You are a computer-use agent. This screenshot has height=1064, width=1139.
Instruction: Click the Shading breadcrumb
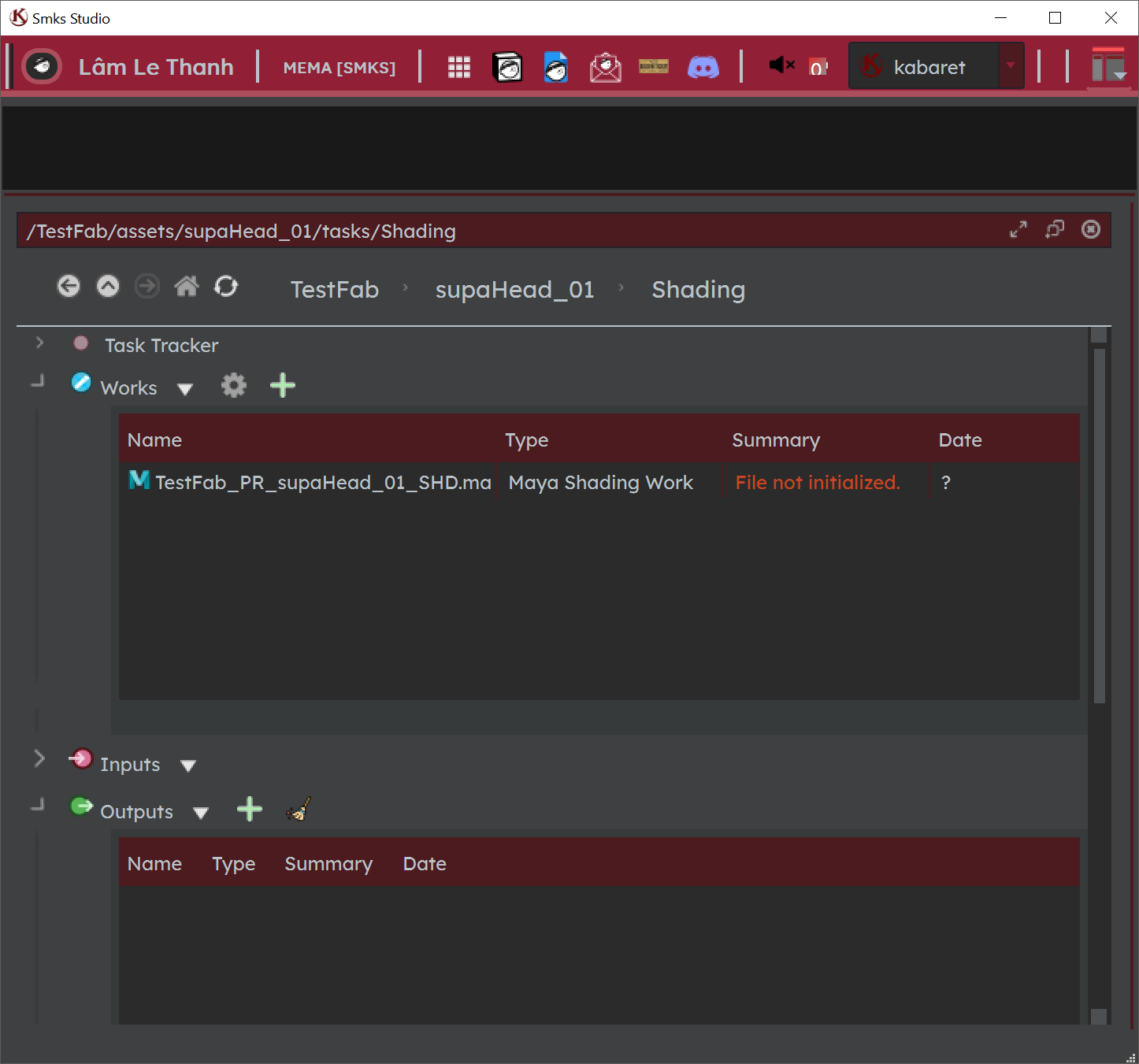(699, 290)
